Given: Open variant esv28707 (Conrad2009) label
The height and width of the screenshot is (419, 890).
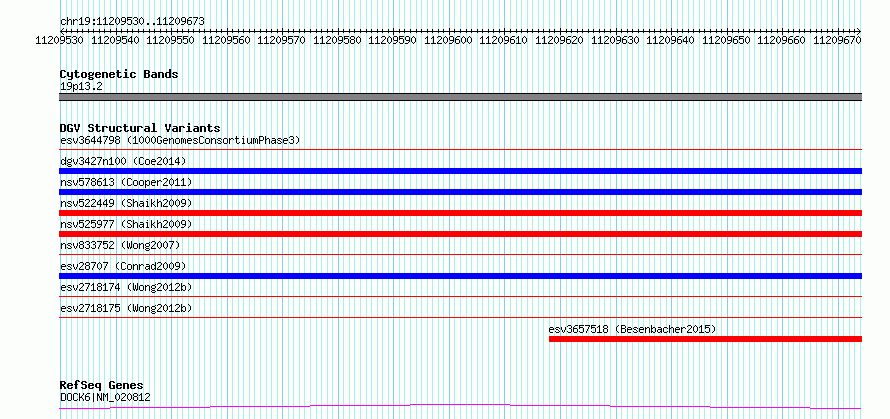Looking at the screenshot, I should click(x=123, y=266).
